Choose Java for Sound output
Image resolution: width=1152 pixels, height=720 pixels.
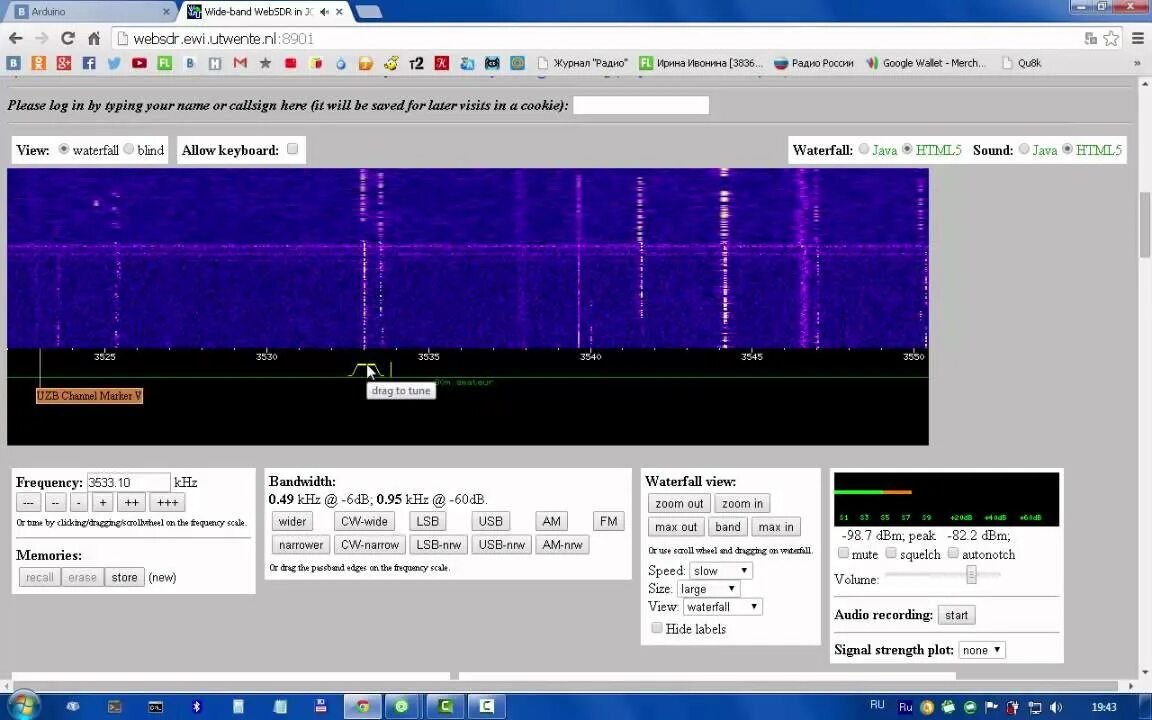click(x=1023, y=149)
